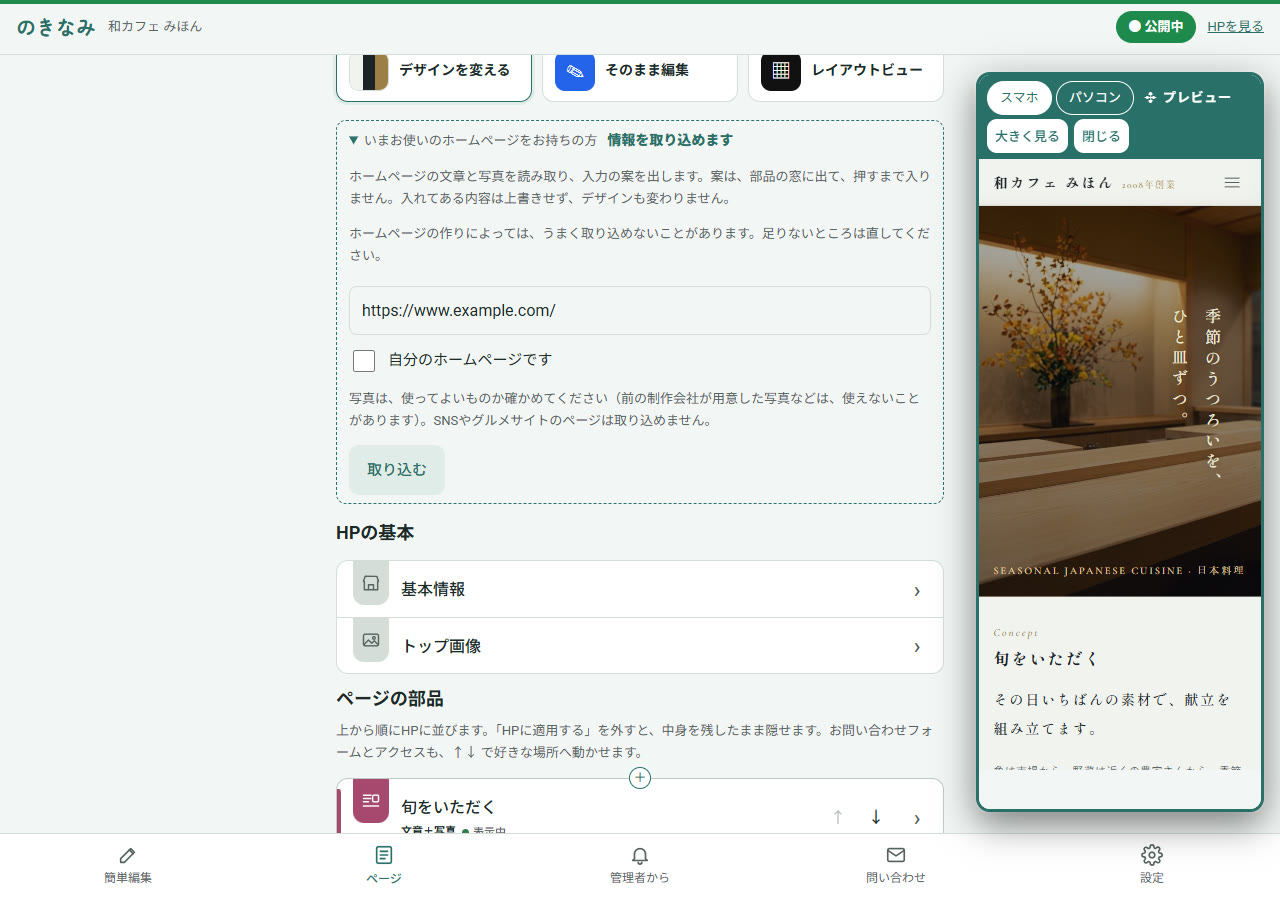Click the preview hero flower image
The image size is (1280, 900).
point(1120,401)
